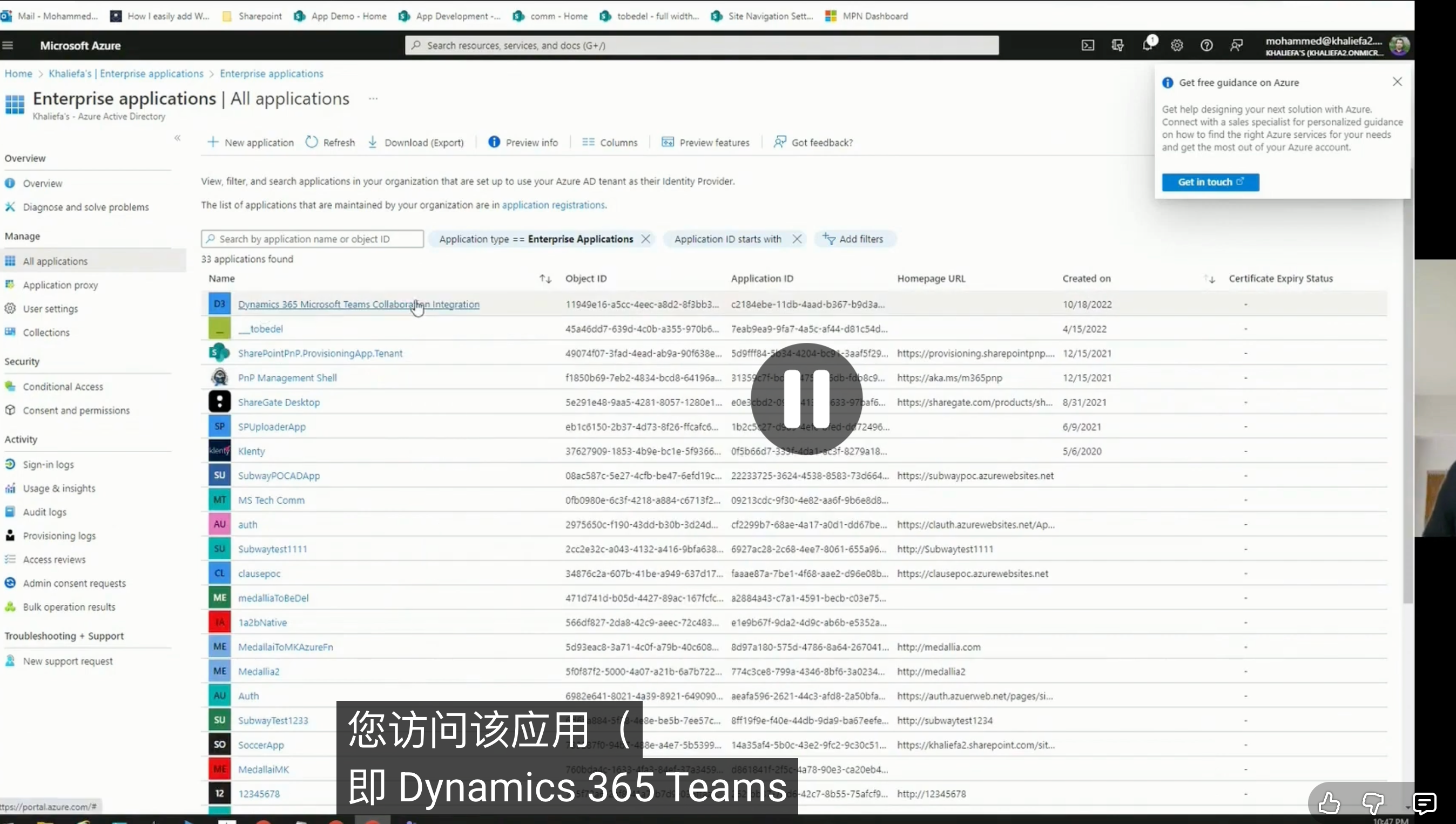Remove the Application type filter
The image size is (1456, 824).
tap(646, 239)
